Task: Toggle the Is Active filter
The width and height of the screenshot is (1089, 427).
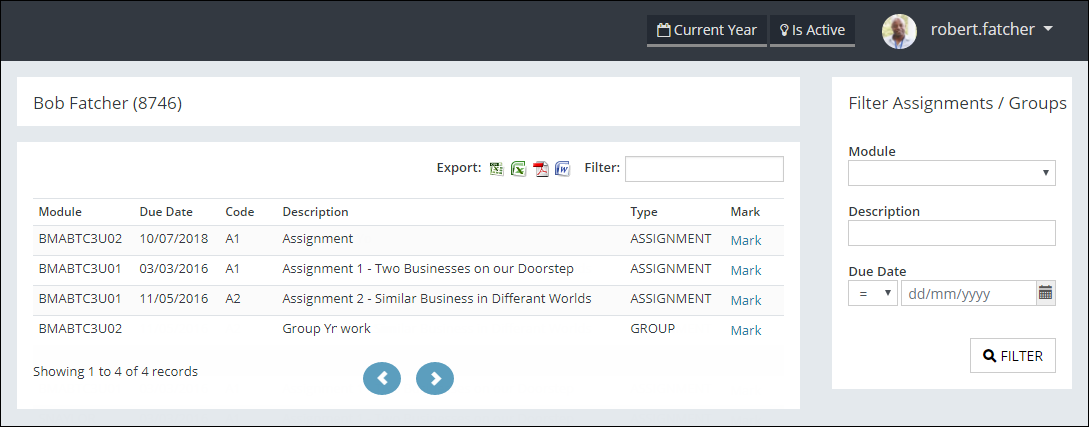Action: tap(812, 30)
